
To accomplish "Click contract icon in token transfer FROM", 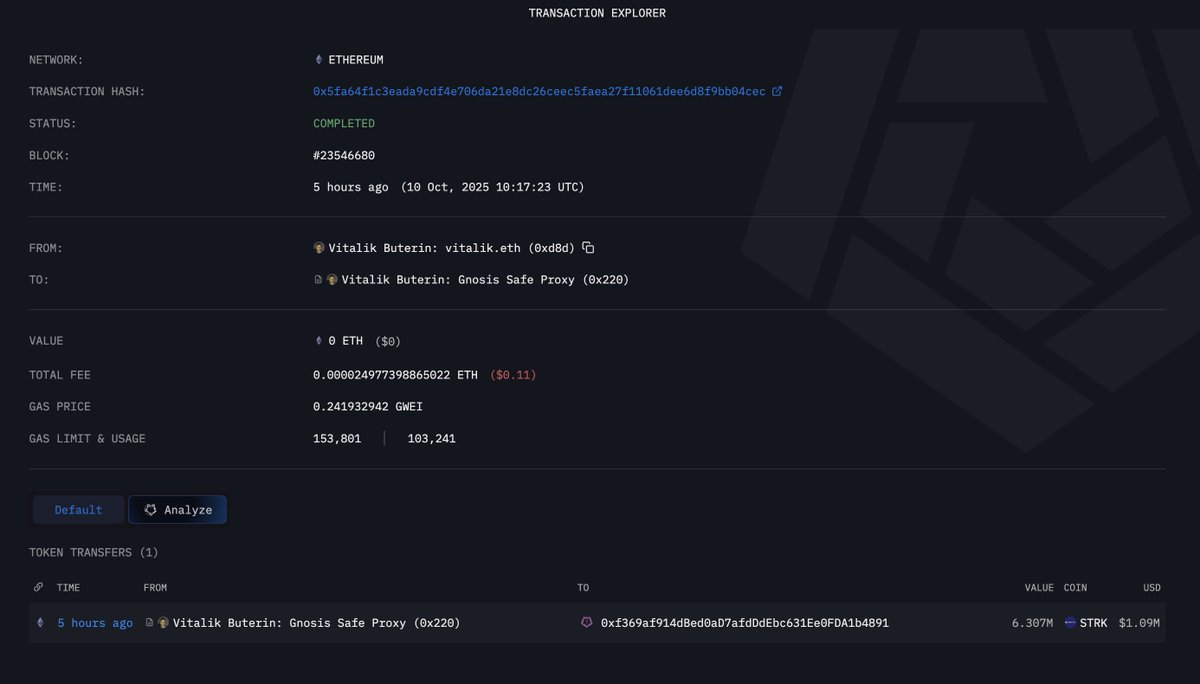I will pyautogui.click(x=150, y=623).
